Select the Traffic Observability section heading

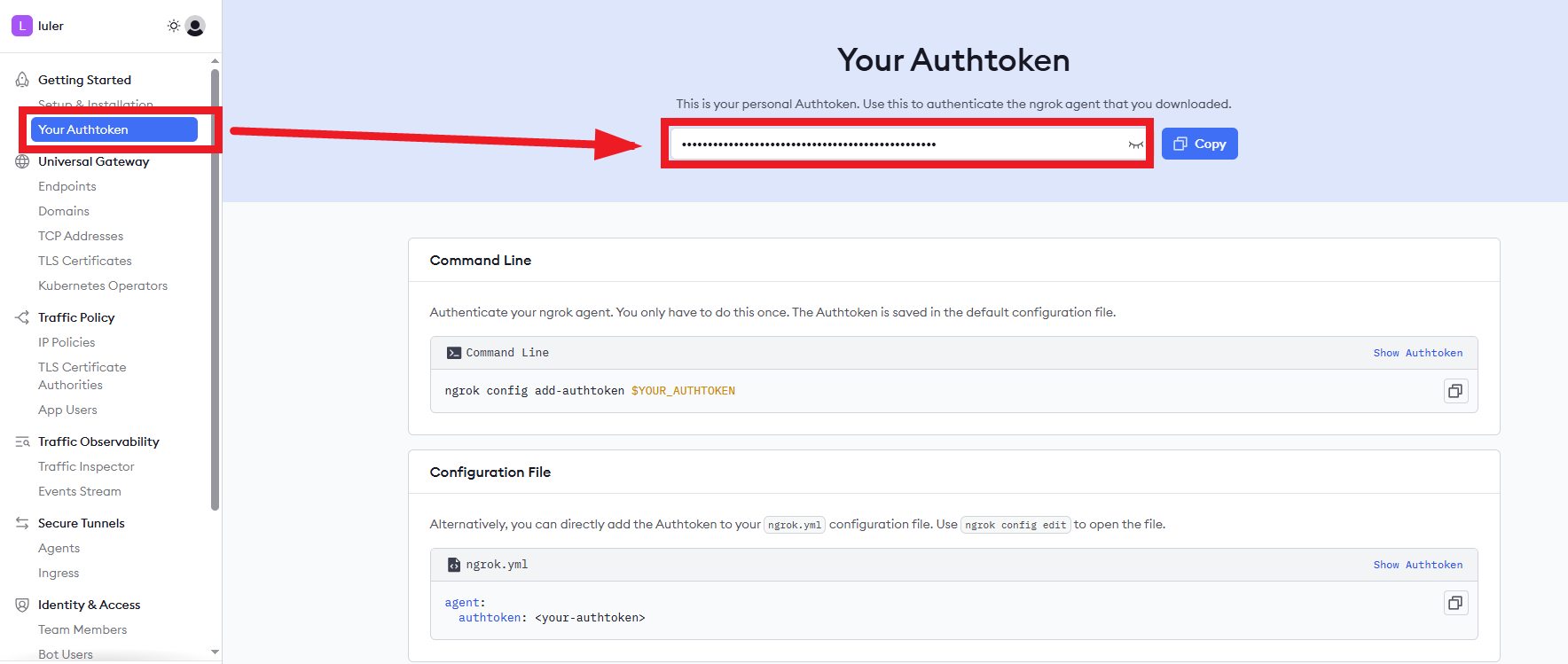pos(98,441)
